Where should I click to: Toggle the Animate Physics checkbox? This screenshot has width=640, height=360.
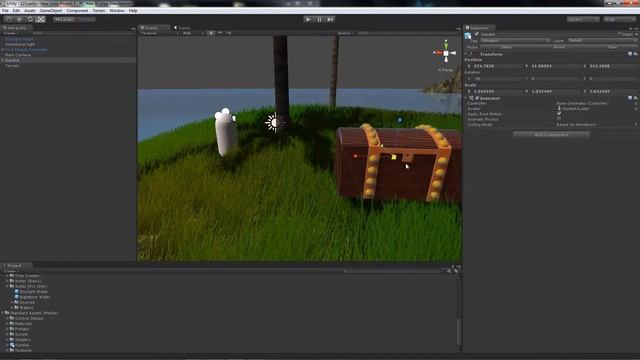pyautogui.click(x=559, y=119)
